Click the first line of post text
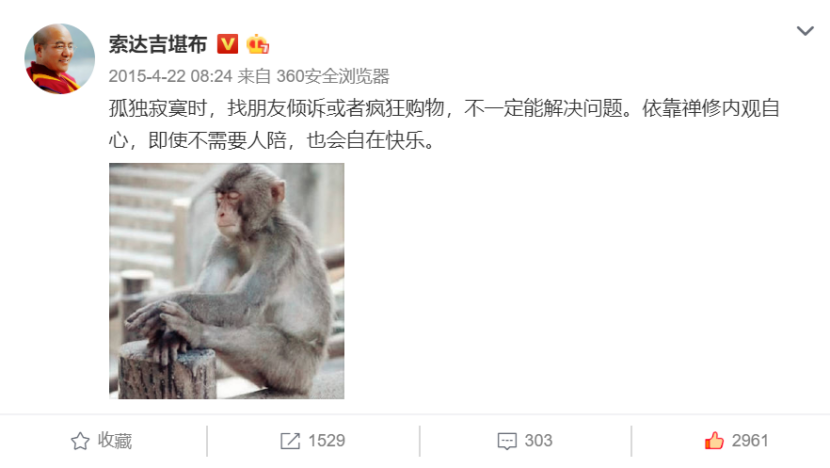 coord(444,109)
